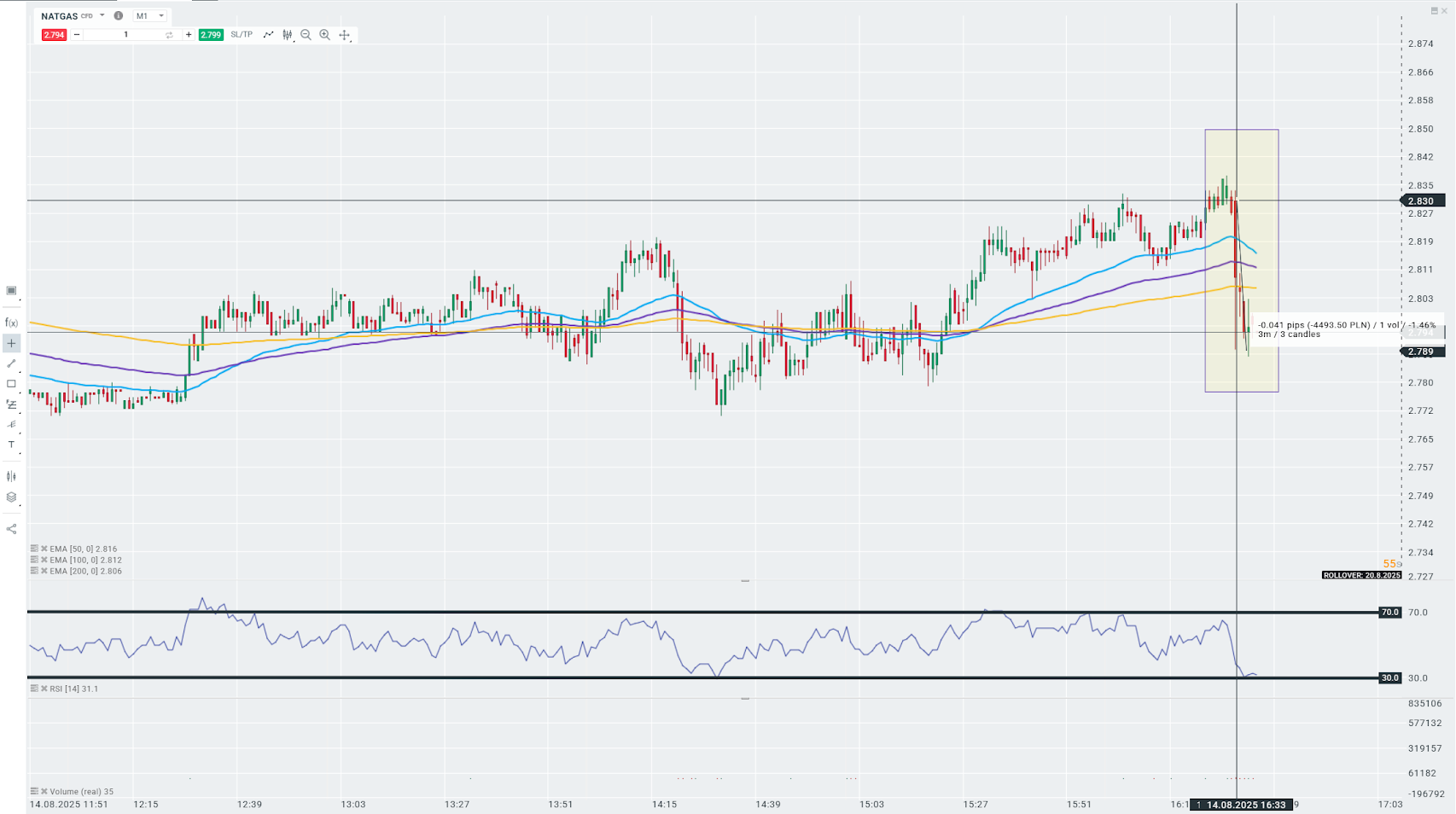
Task: Open the SL/TP settings button
Action: tap(242, 35)
